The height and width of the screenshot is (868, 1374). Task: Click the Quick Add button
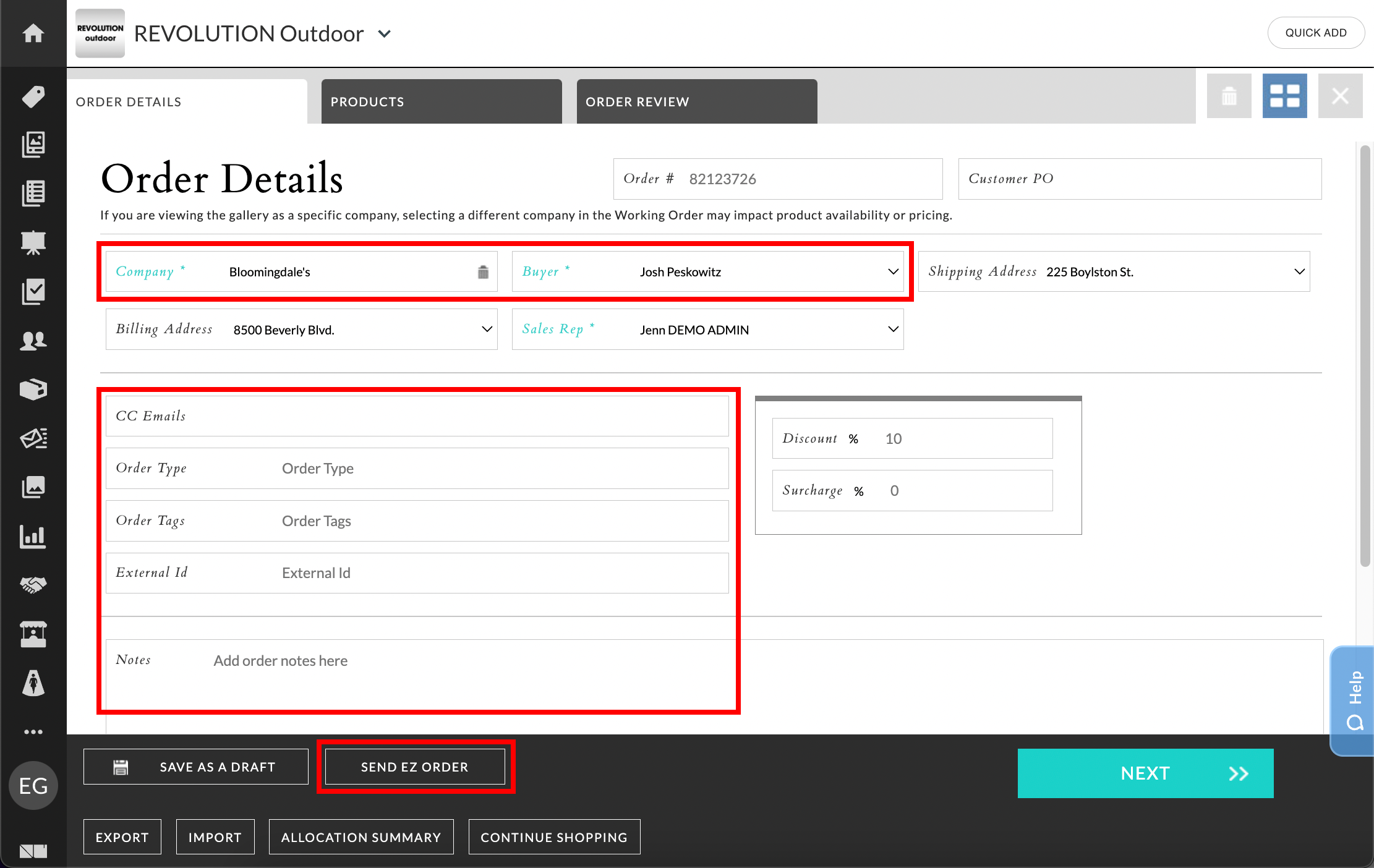pos(1316,33)
